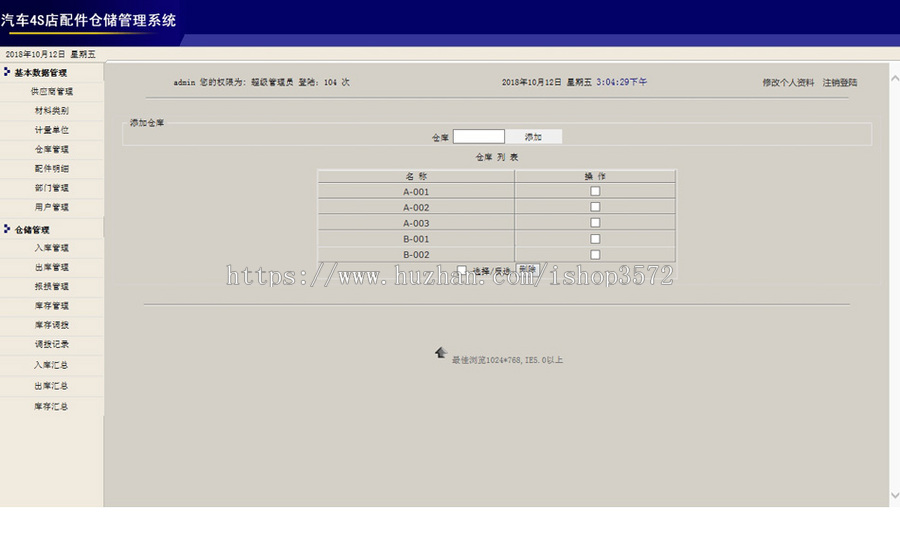Click the up-arrow back-to-top icon
Image resolution: width=900 pixels, height=547 pixels.
[441, 352]
